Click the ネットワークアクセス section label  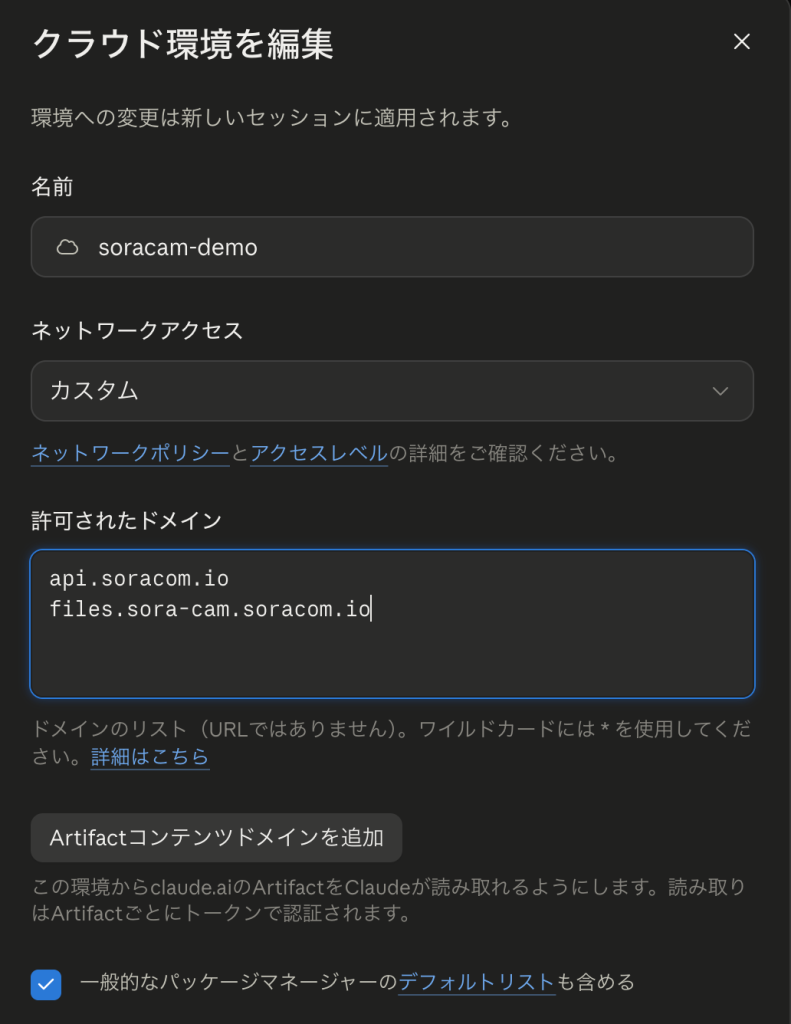pyautogui.click(x=137, y=331)
